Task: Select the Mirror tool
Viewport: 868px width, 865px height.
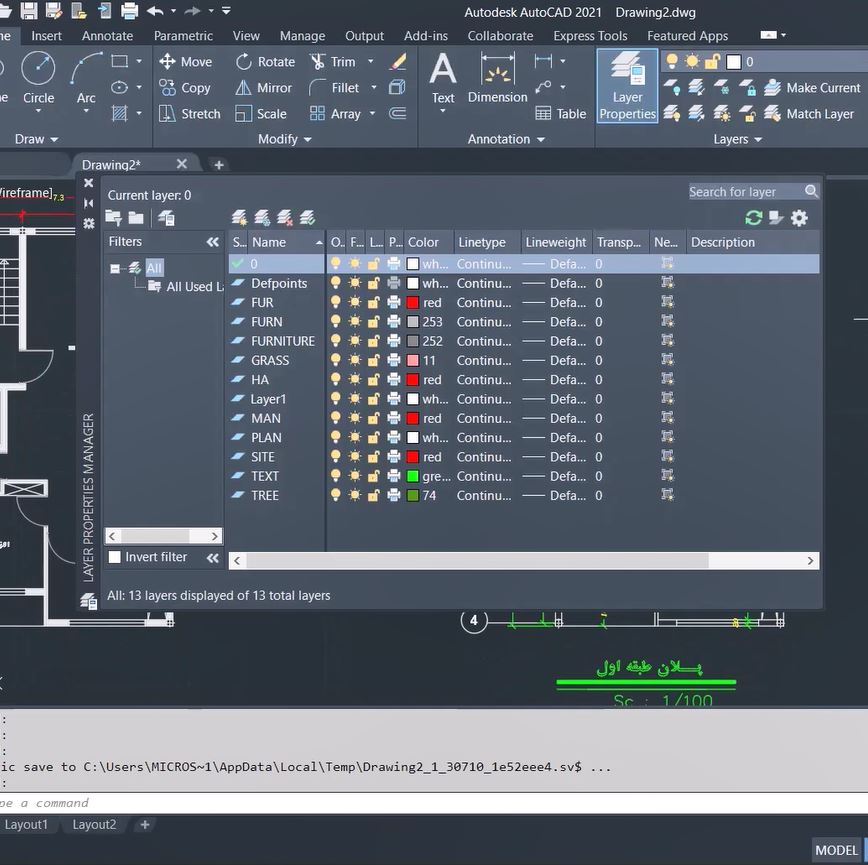Action: click(264, 87)
